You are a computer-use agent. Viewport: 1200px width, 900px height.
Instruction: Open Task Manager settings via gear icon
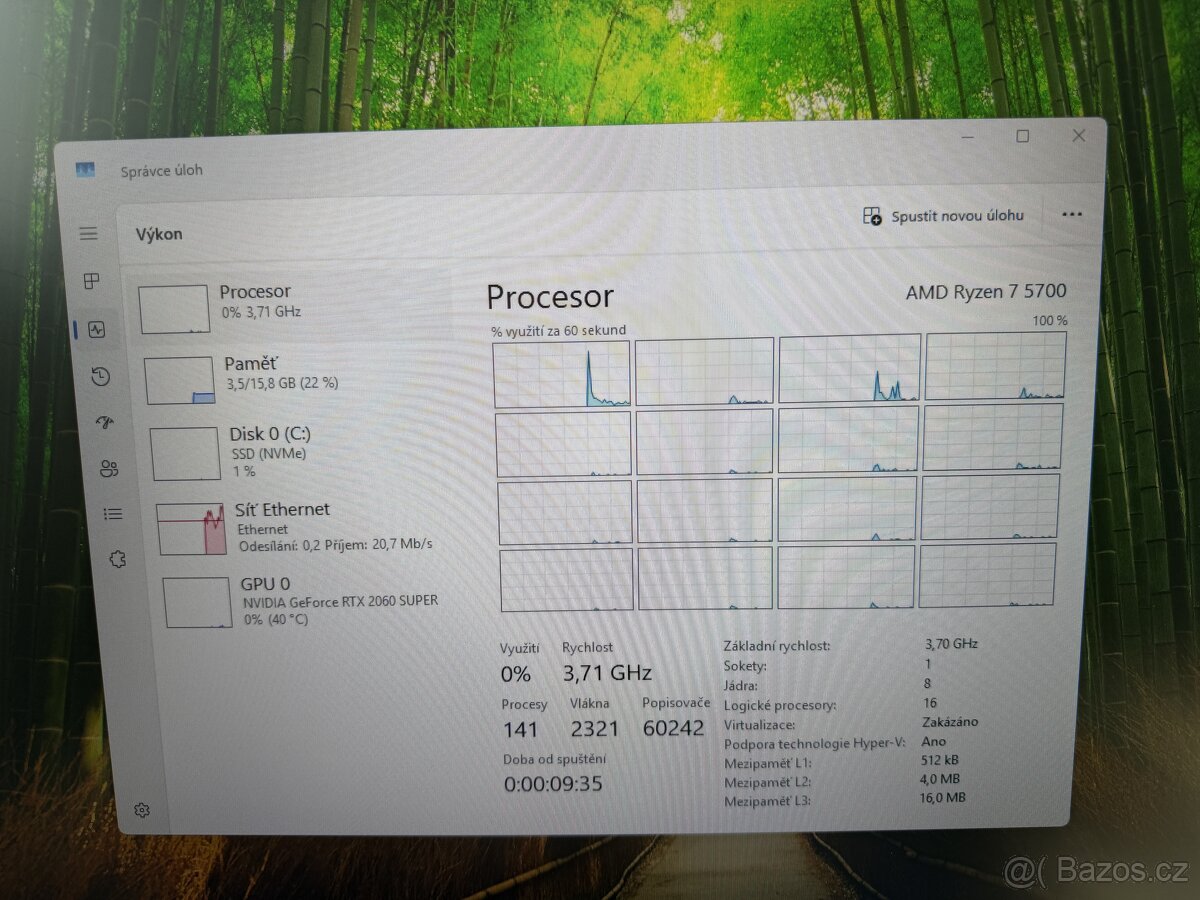click(x=142, y=809)
